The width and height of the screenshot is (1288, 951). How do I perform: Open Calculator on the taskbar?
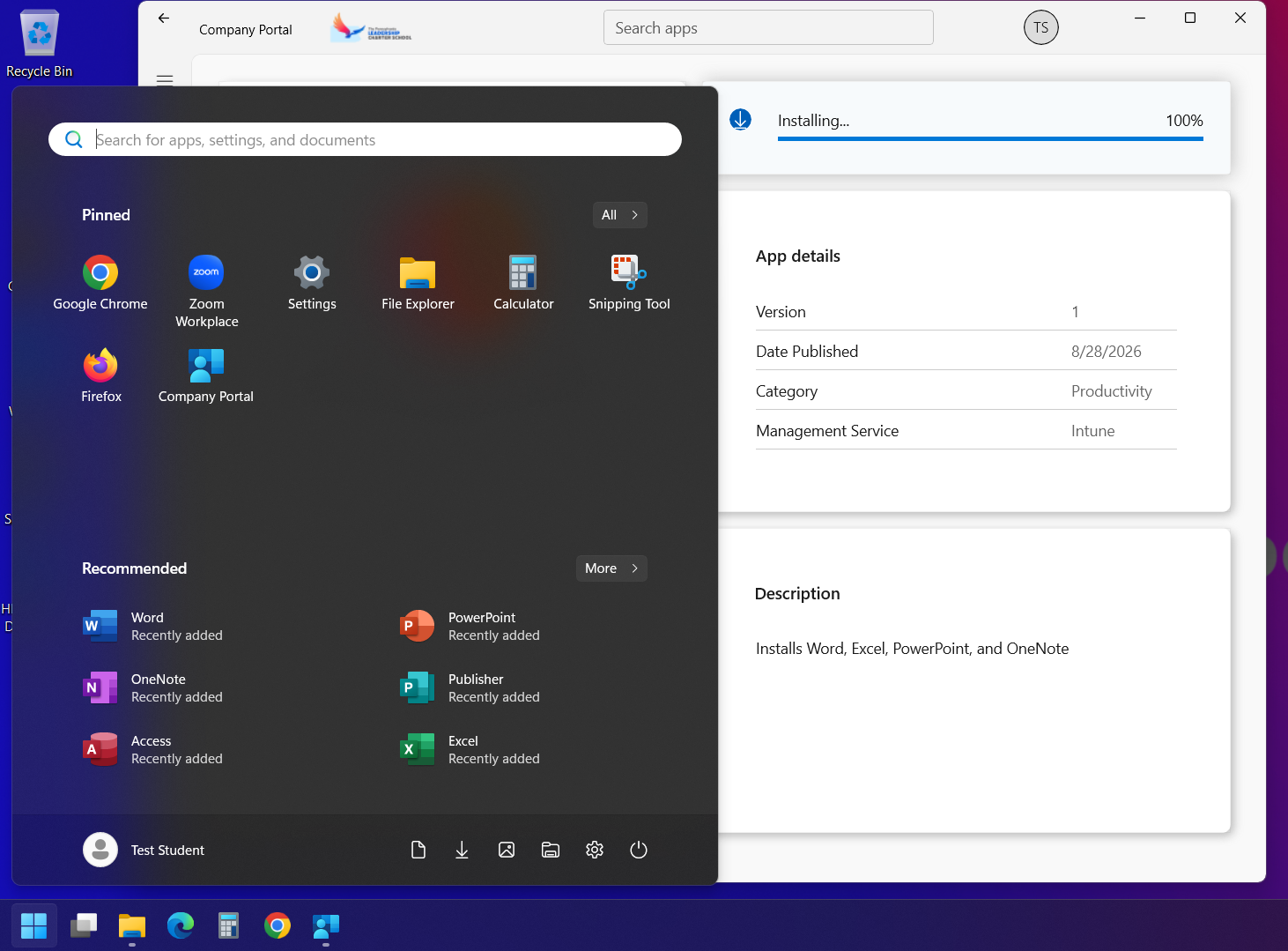[229, 925]
